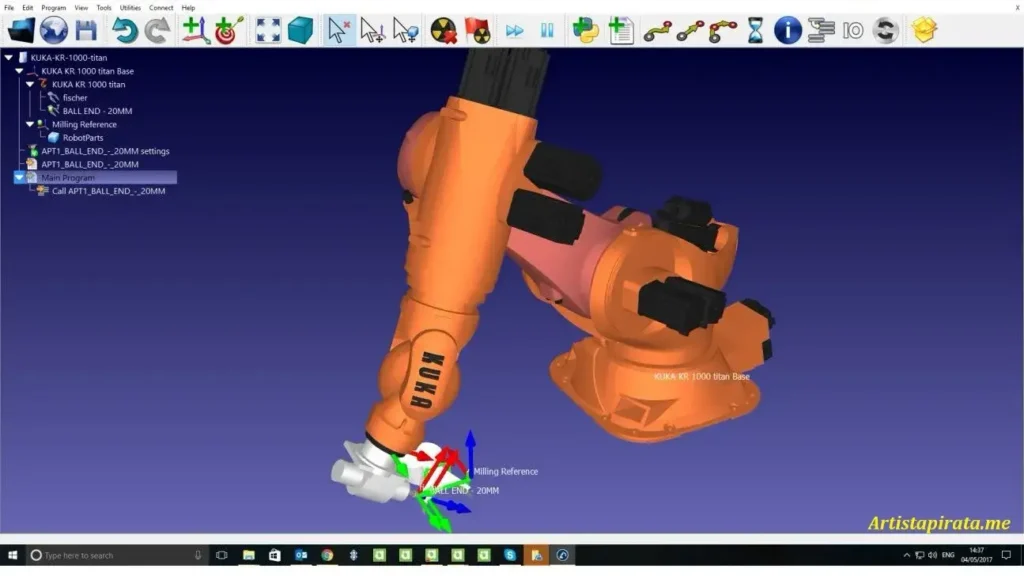Image resolution: width=1024 pixels, height=576 pixels.
Task: Click the blue information icon
Action: pos(788,30)
